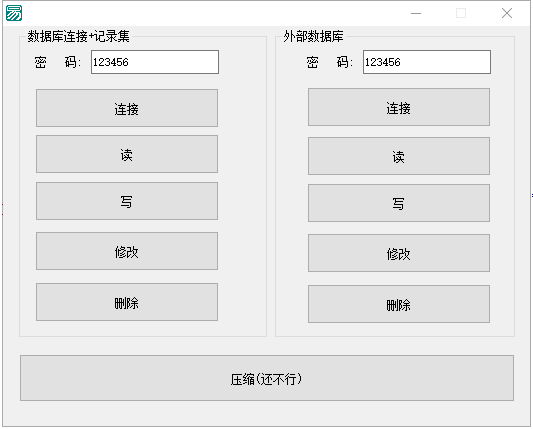Click 连接 button in 数据库连接+记录集 group

127,108
